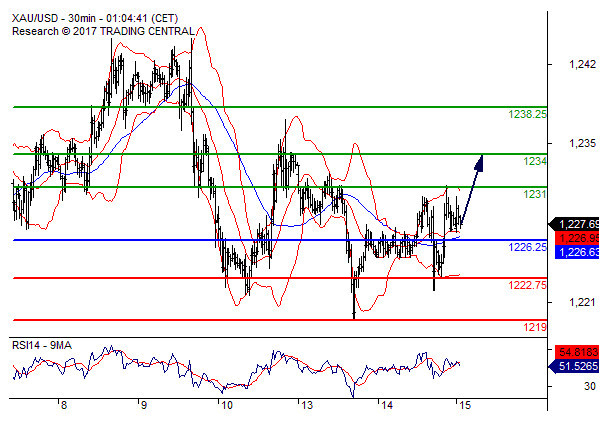This screenshot has height=423, width=613.
Task: Click the red 54.8183 RSI value tag
Action: point(577,352)
